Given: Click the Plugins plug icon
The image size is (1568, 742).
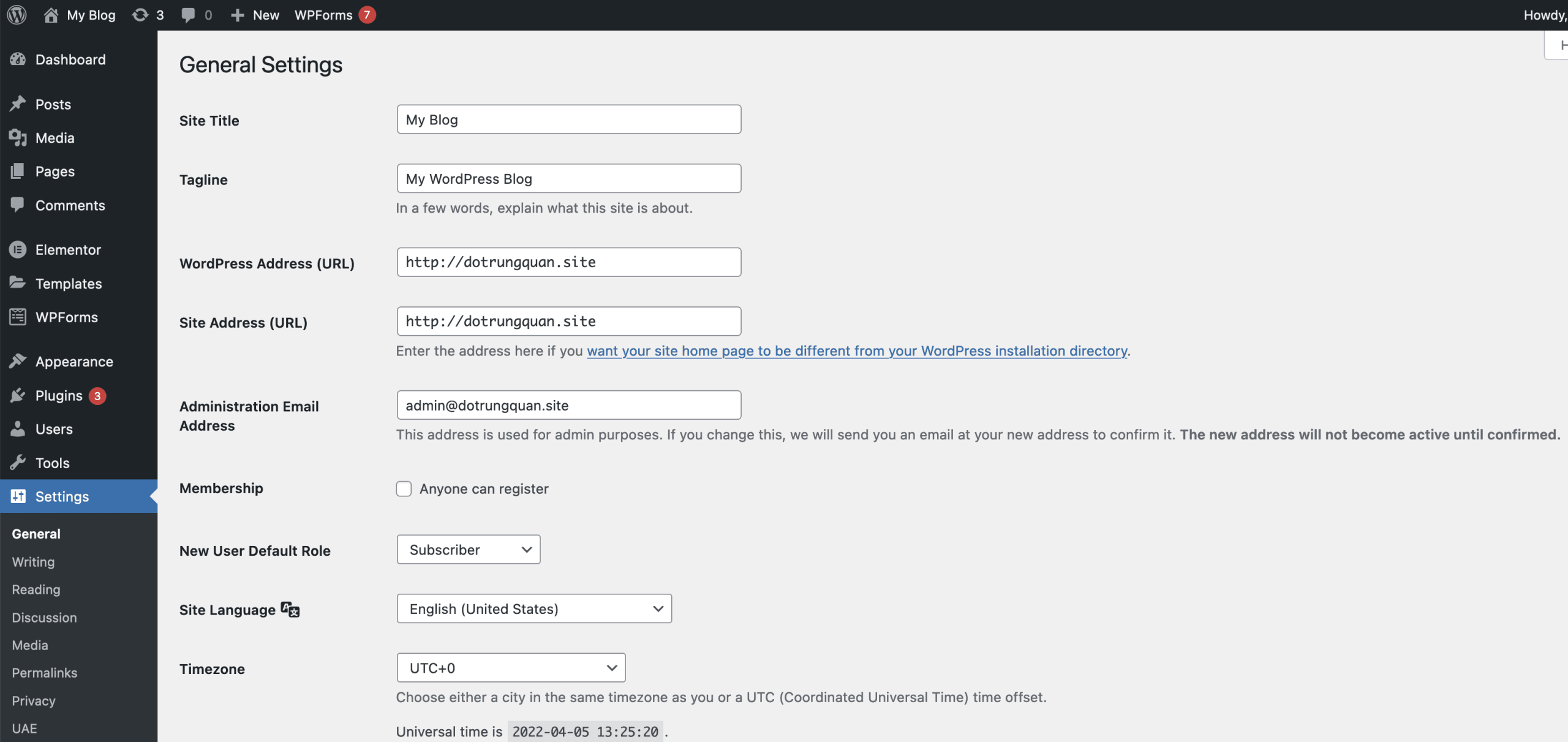Looking at the screenshot, I should [x=18, y=395].
